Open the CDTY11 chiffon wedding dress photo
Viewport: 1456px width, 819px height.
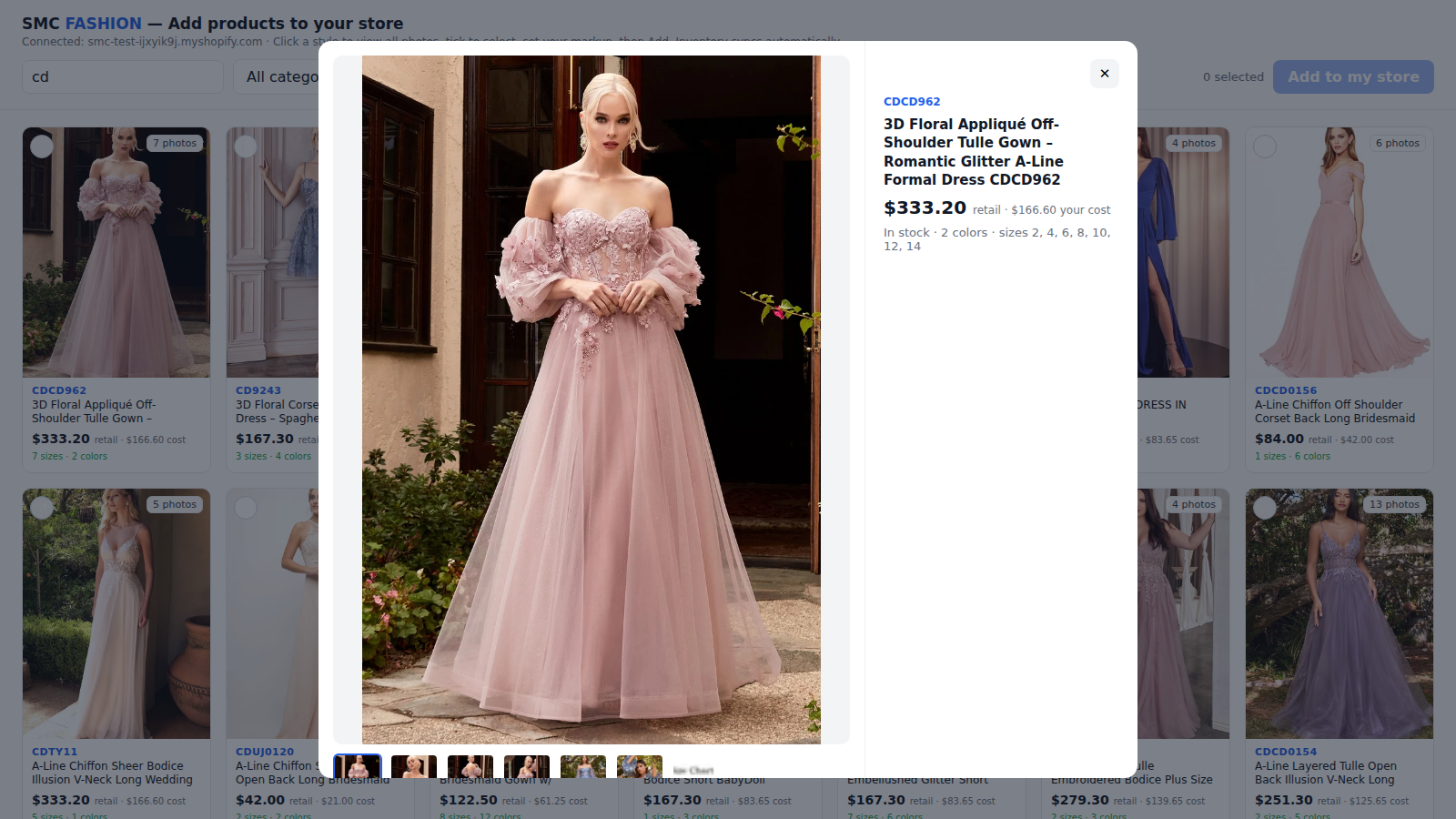coord(116,613)
